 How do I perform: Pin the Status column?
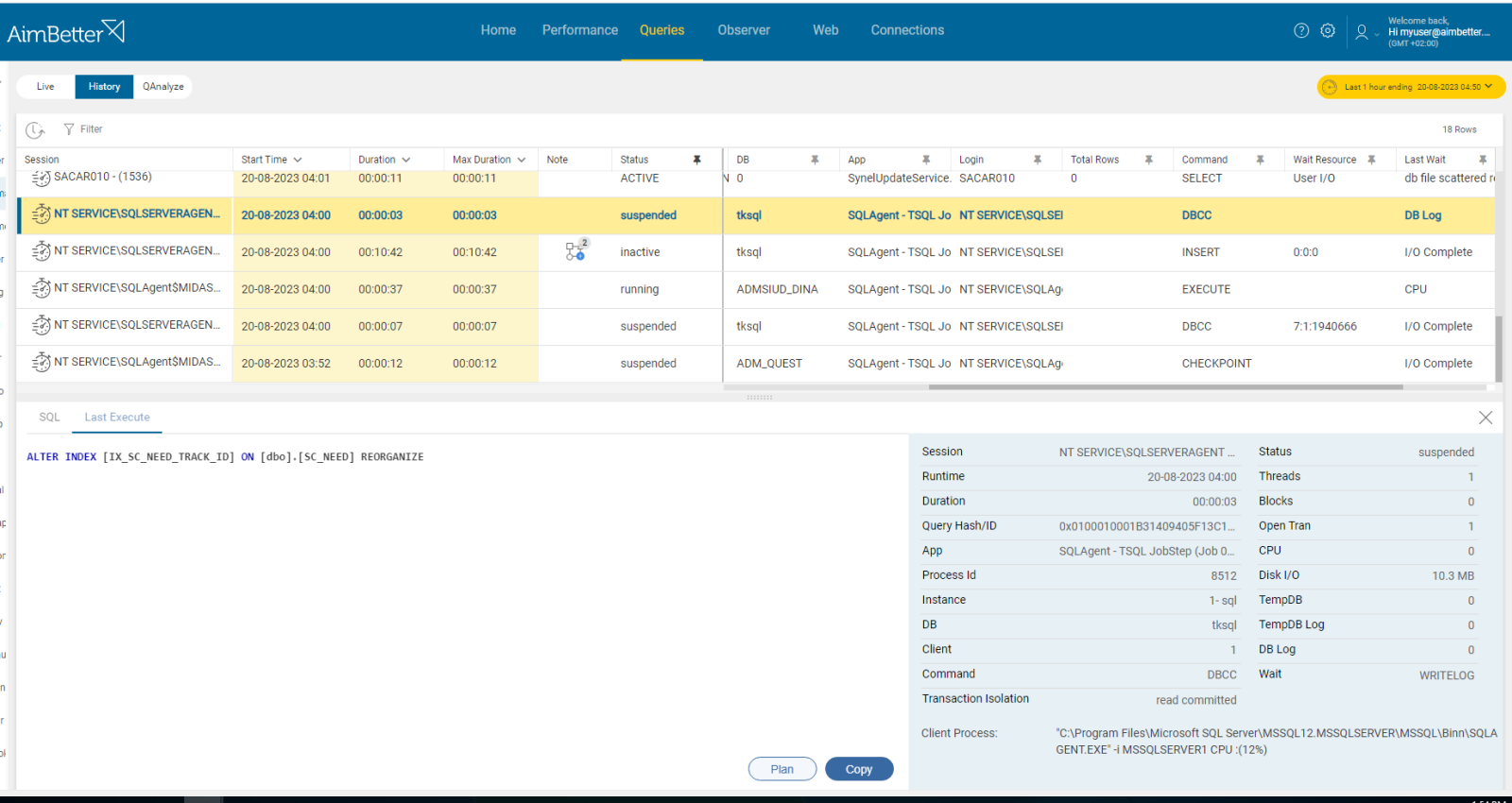(x=697, y=160)
